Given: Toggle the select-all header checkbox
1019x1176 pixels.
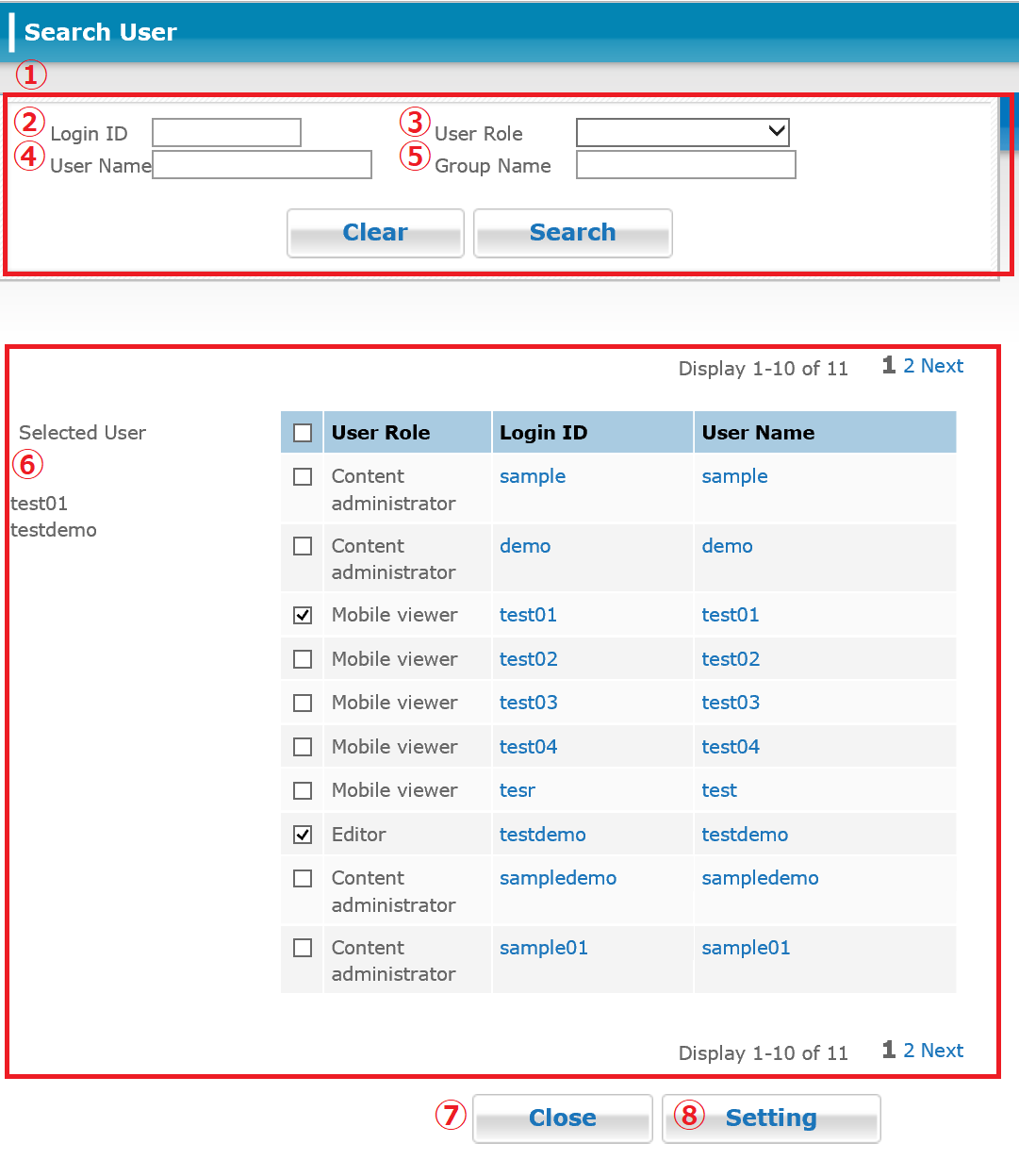Looking at the screenshot, I should pos(303,433).
